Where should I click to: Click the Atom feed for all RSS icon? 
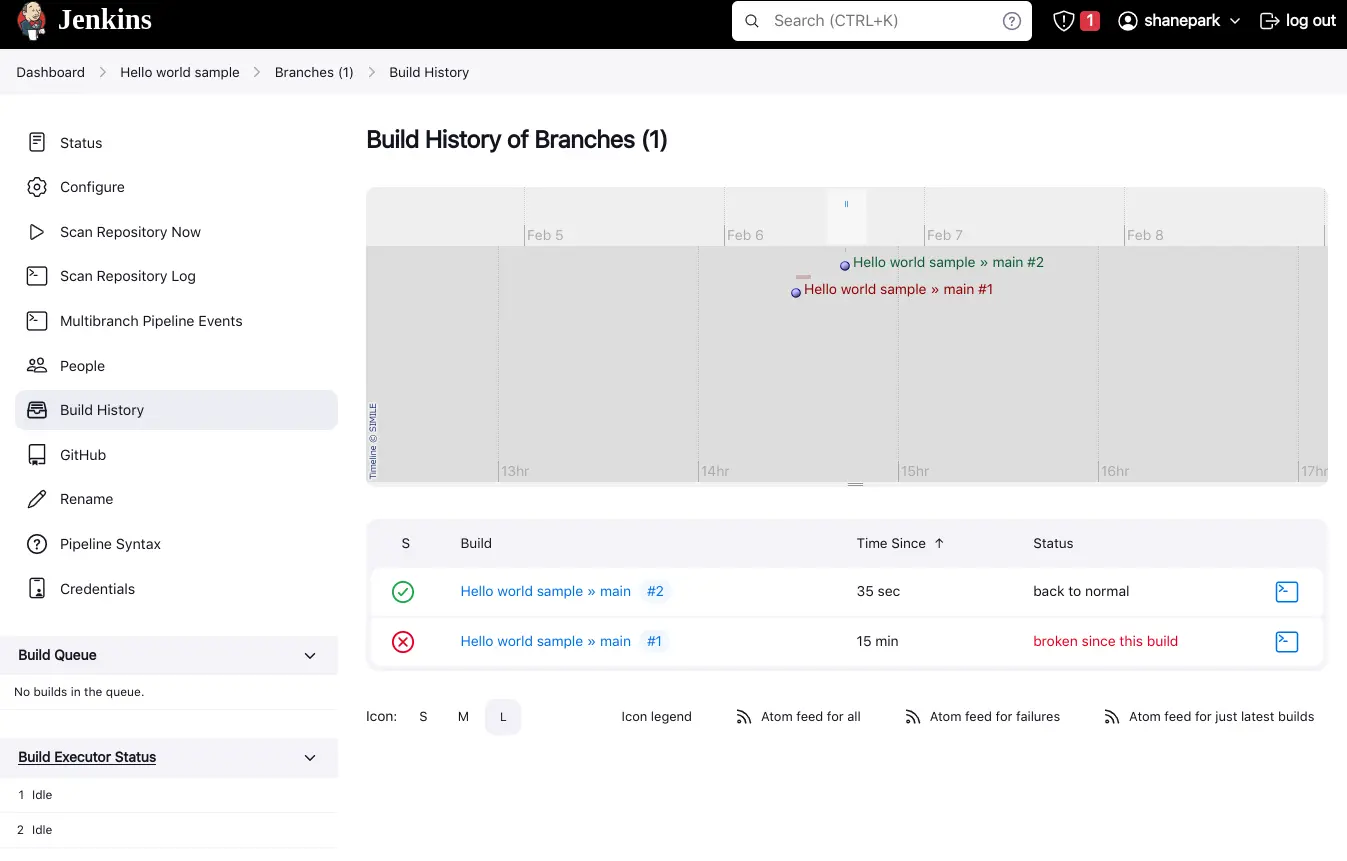[743, 717]
